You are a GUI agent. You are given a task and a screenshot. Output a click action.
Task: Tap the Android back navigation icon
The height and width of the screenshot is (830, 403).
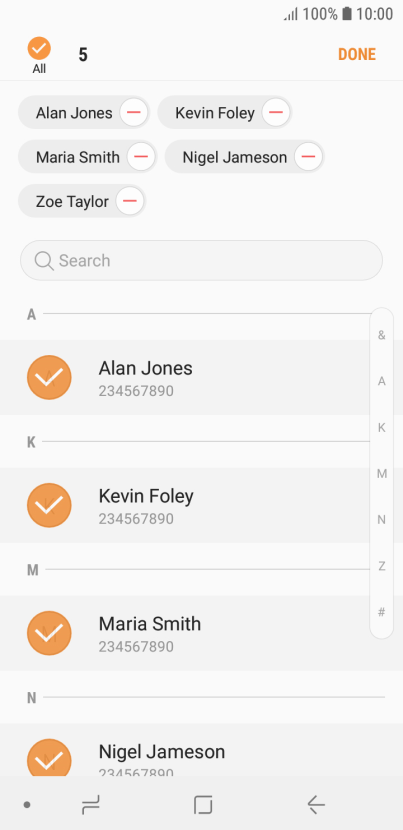316,805
